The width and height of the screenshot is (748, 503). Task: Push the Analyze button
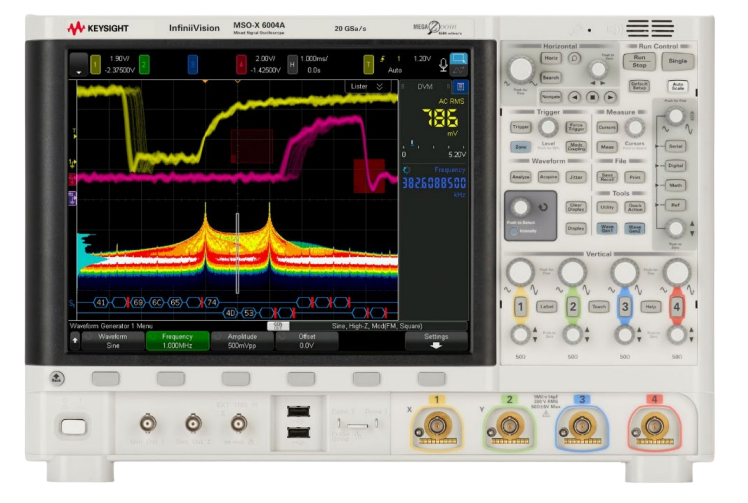coord(520,177)
